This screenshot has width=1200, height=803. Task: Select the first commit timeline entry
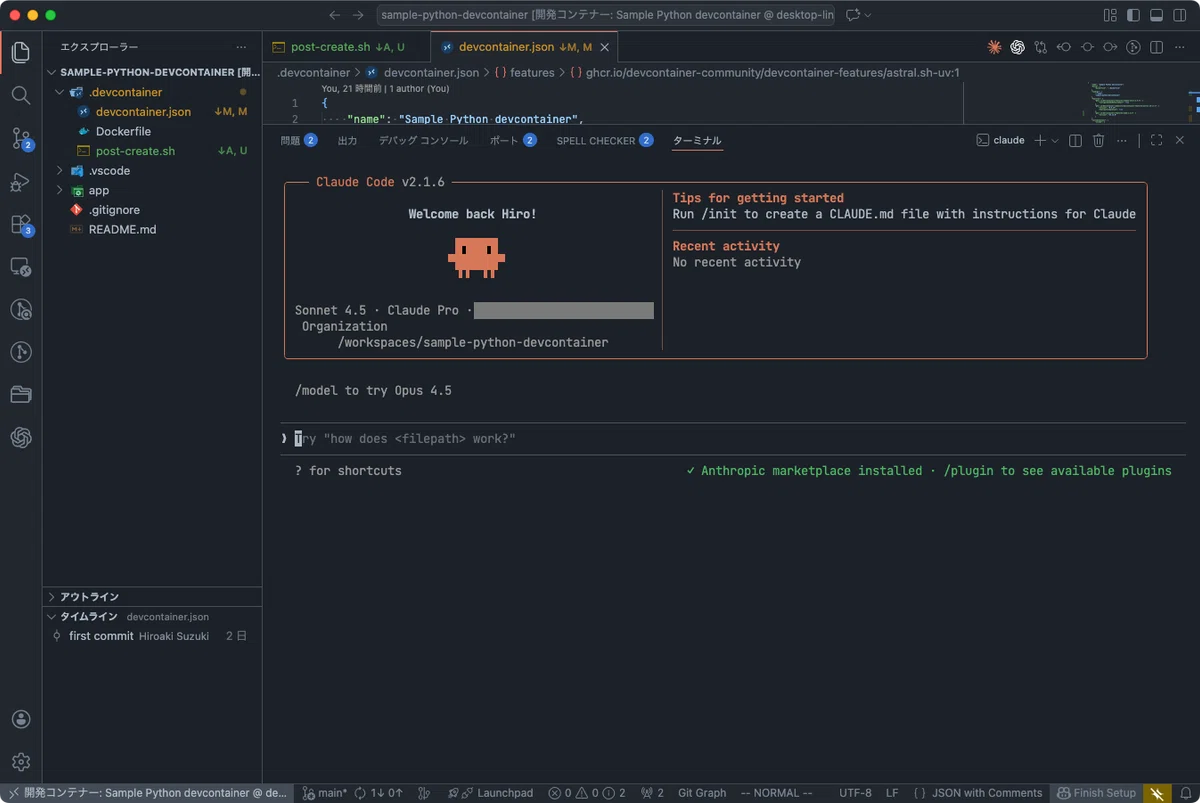[152, 636]
